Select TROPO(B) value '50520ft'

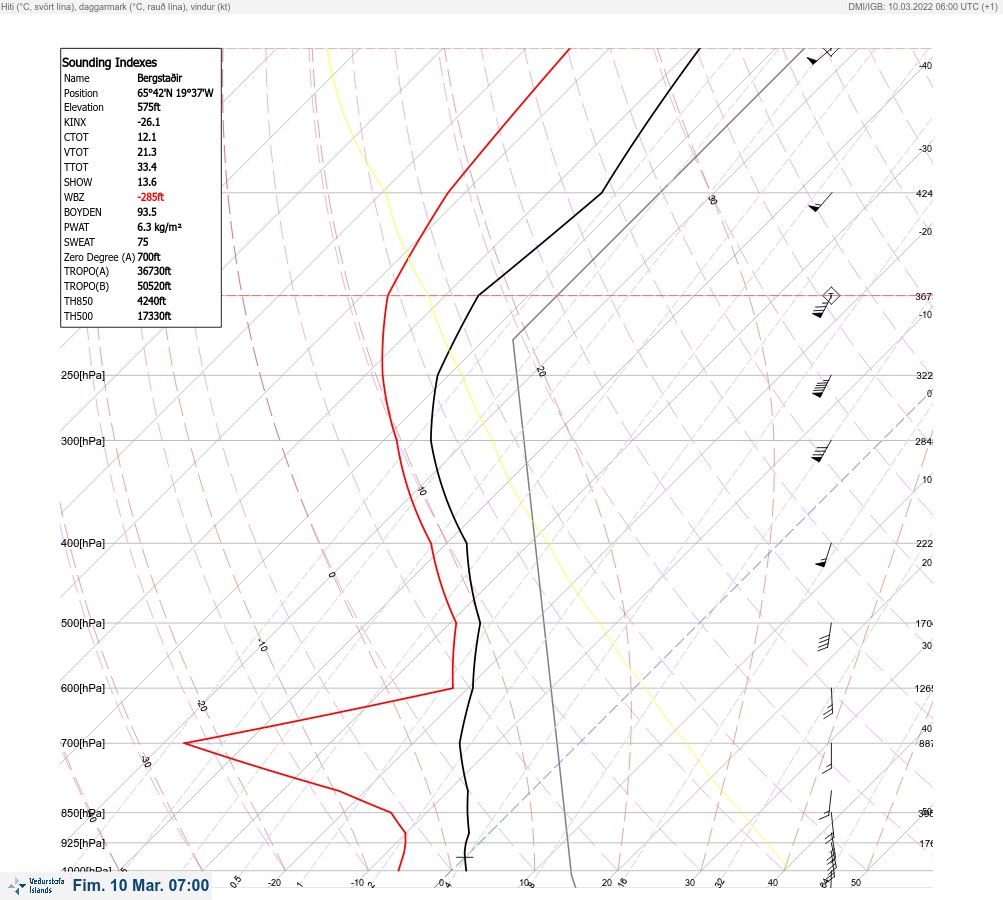(154, 286)
